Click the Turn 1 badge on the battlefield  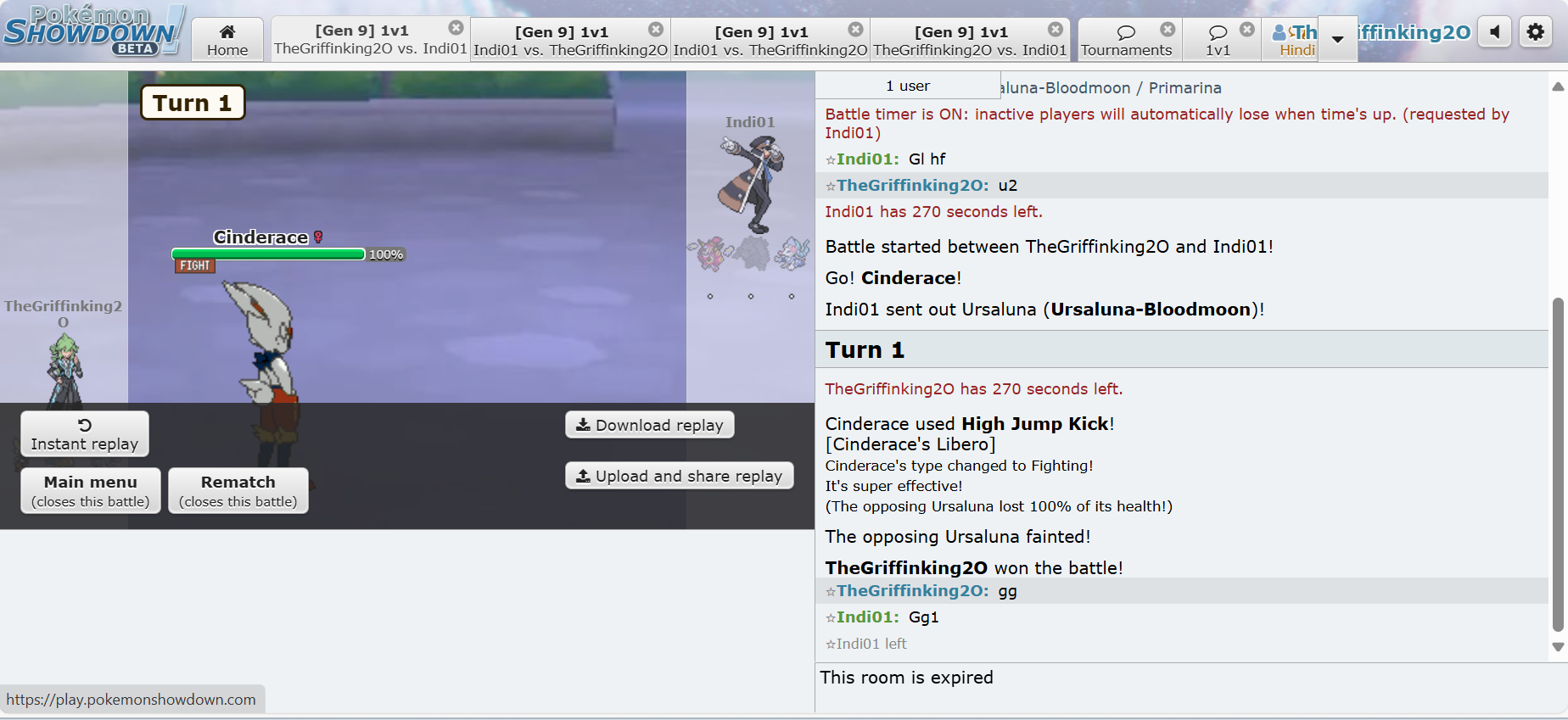[193, 103]
